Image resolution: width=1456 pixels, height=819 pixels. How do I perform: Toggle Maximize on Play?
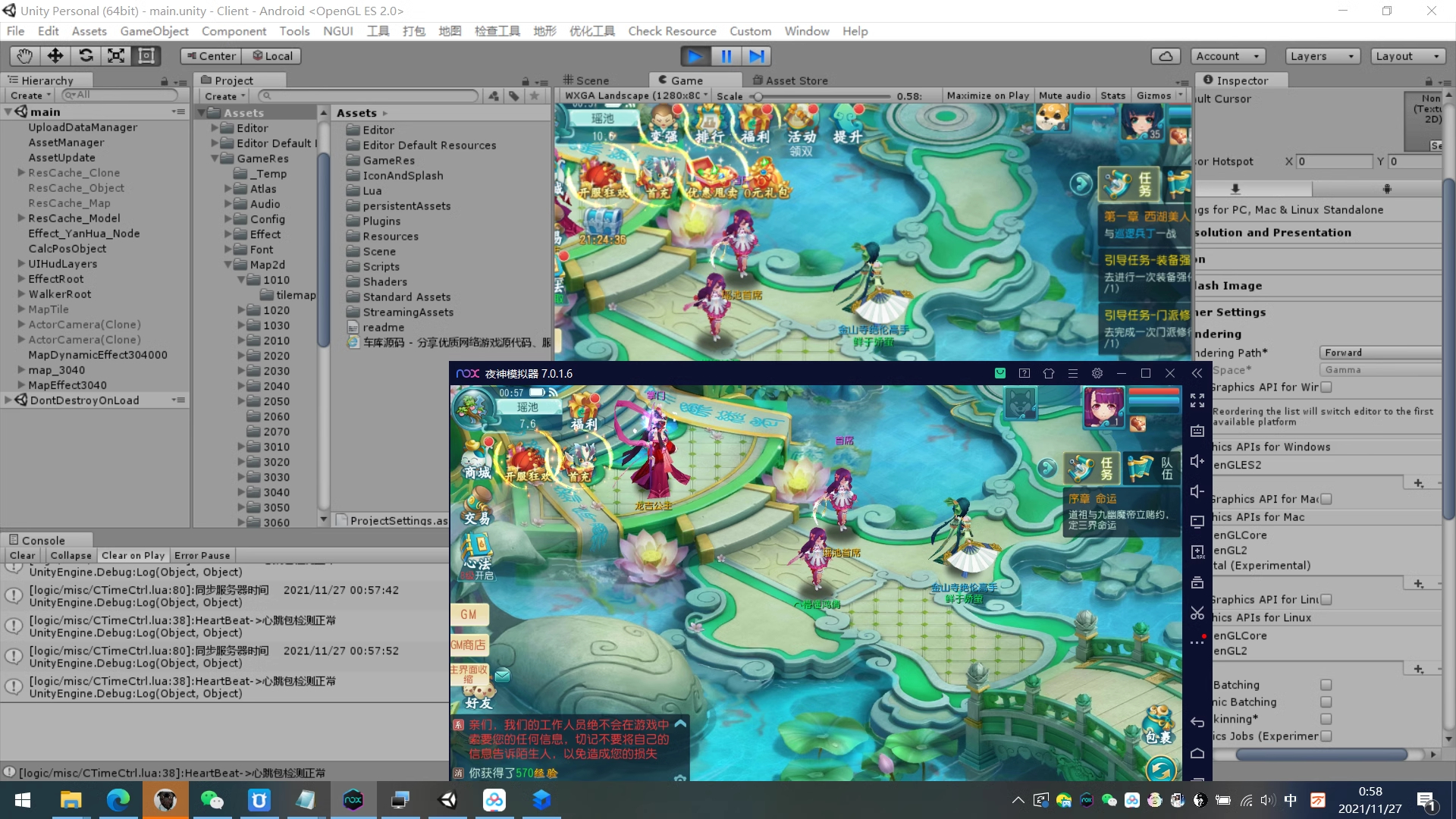pyautogui.click(x=987, y=96)
